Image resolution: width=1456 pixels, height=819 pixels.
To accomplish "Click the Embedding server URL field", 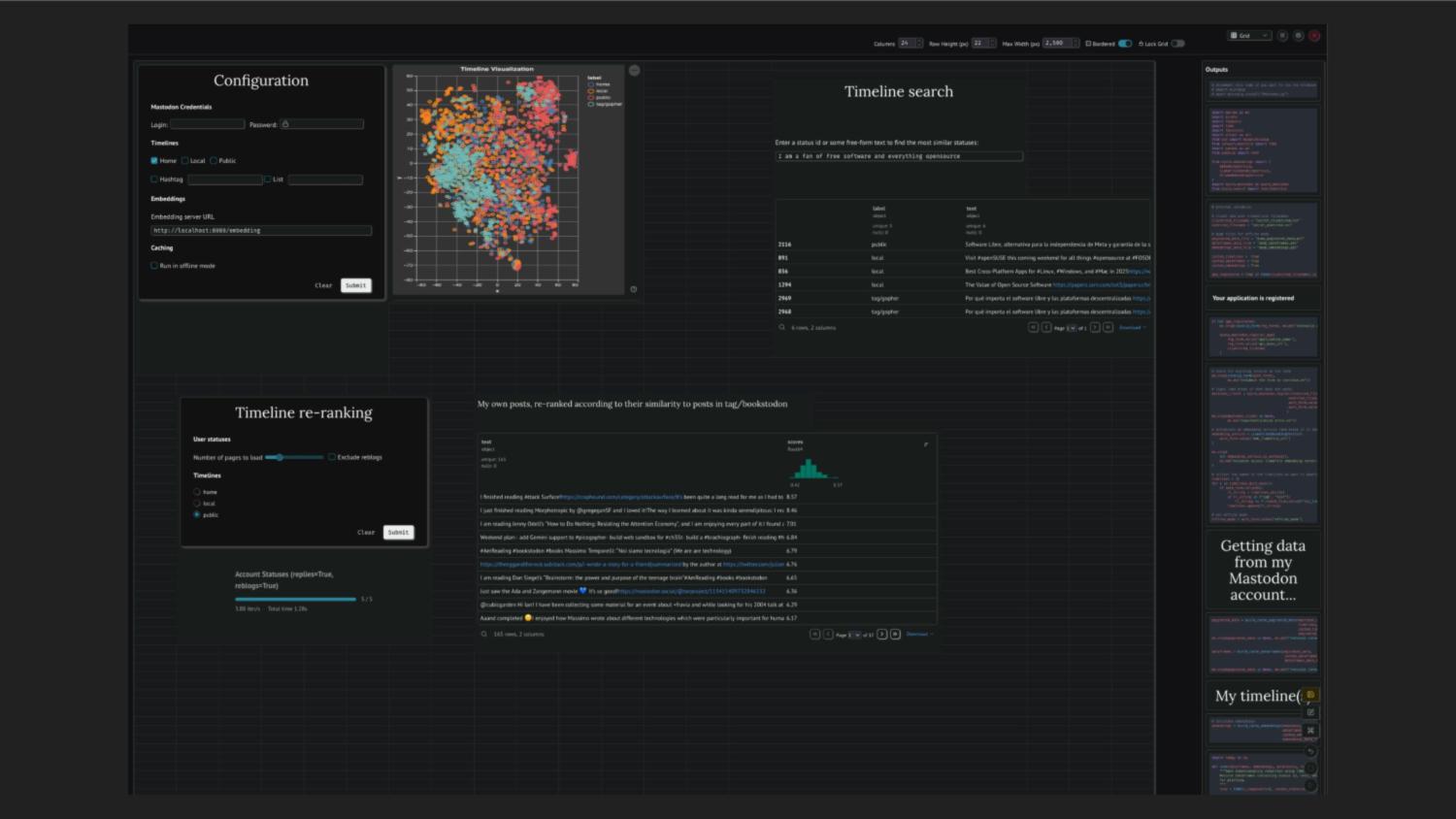I will point(261,231).
